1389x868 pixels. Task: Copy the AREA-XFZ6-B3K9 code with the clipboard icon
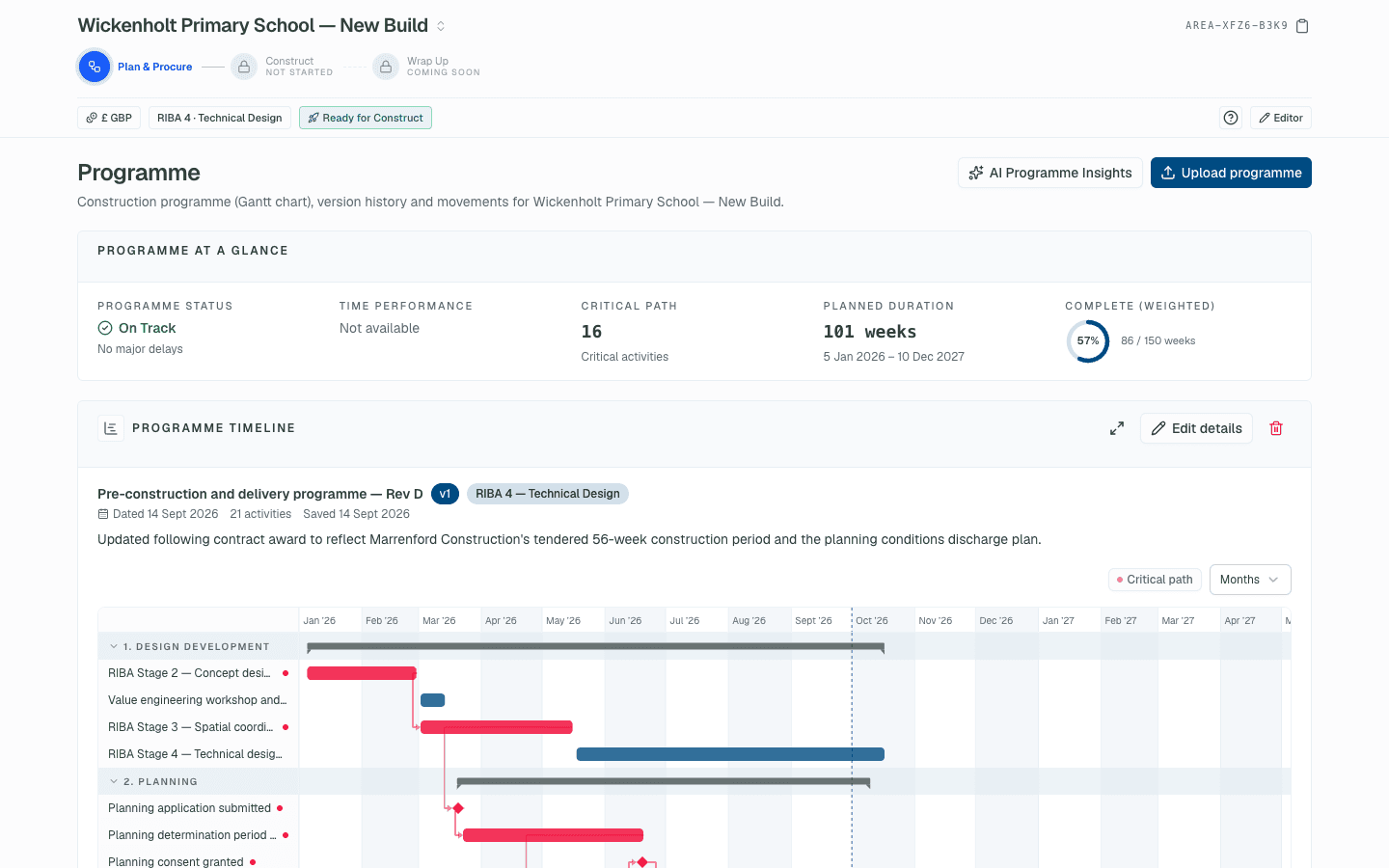pos(1302,26)
